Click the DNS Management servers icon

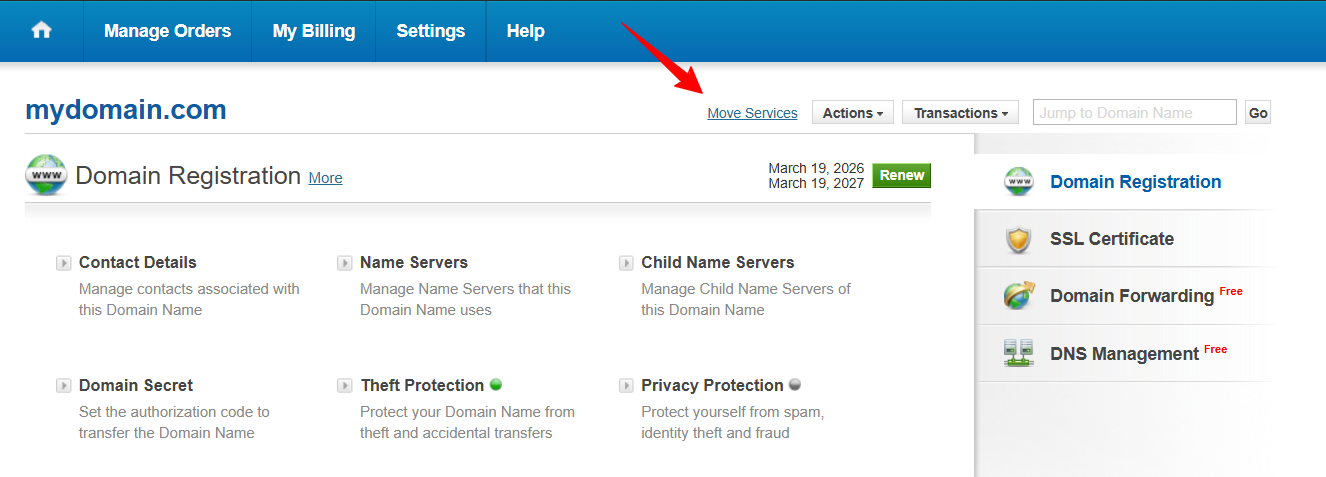pos(1019,353)
